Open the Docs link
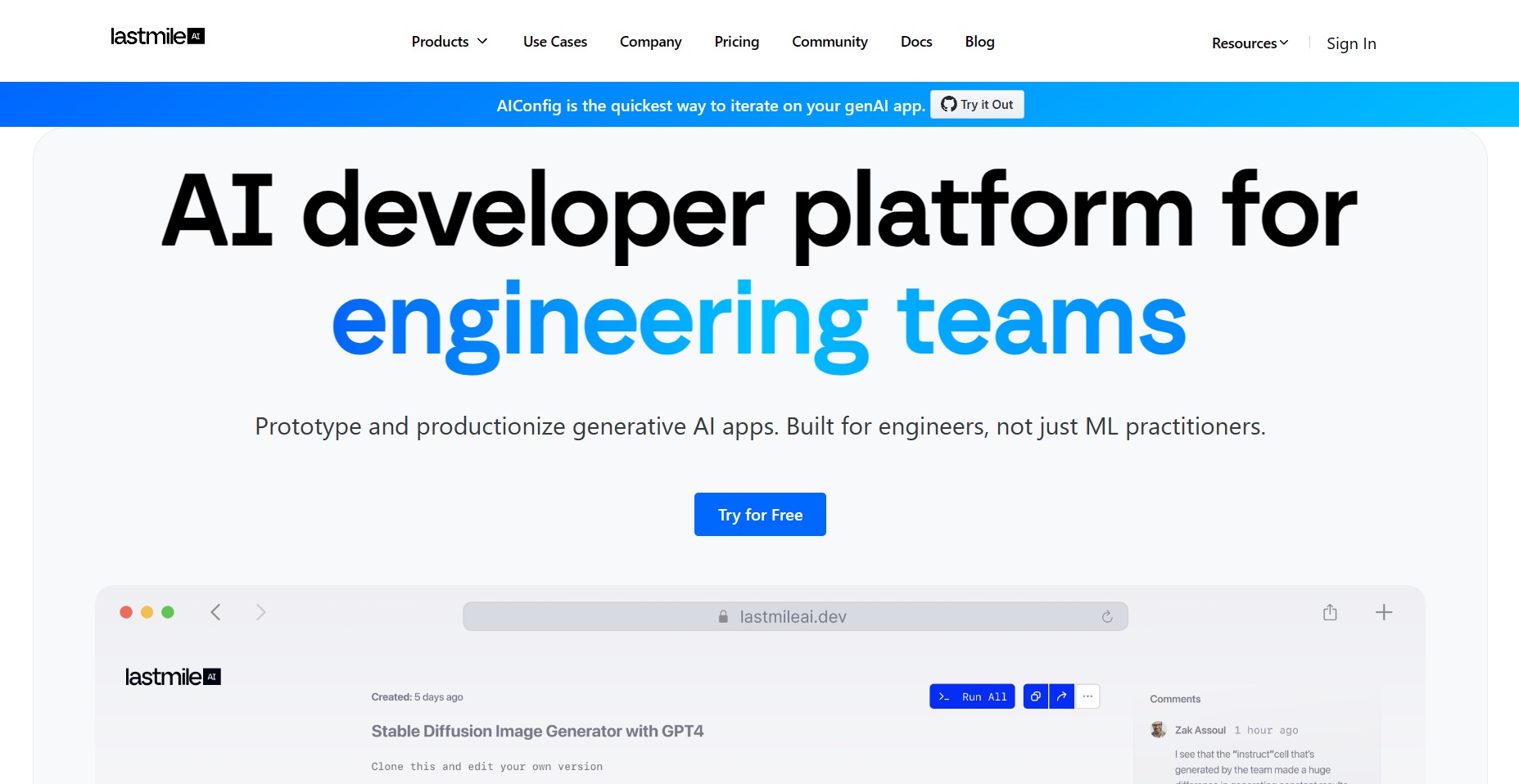The width and height of the screenshot is (1519, 784). tap(916, 42)
